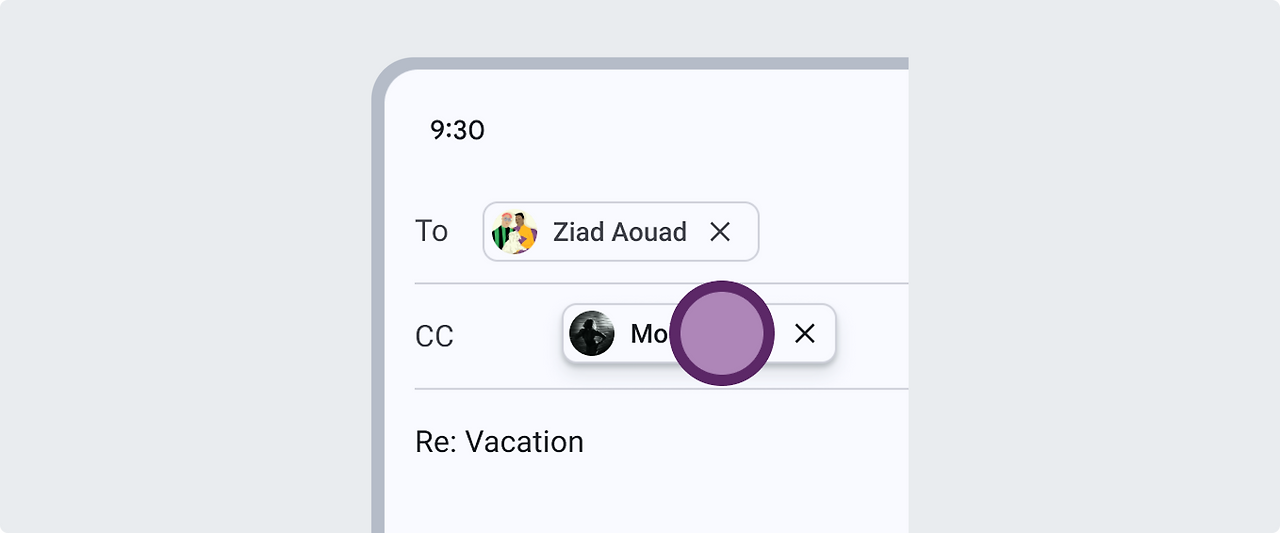Click the "To" field label
This screenshot has width=1280, height=533.
(431, 231)
